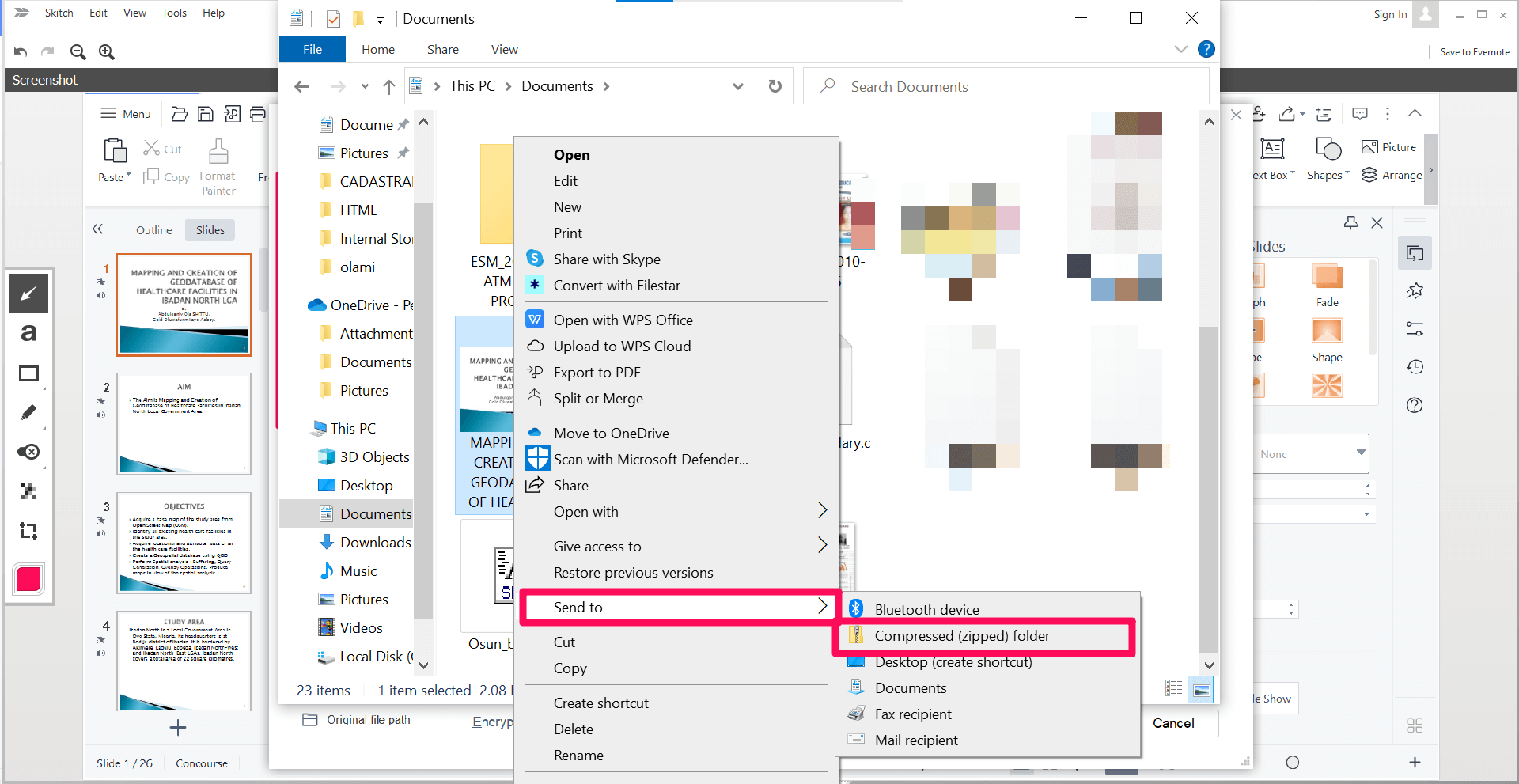Click Save to Evernote
1519x784 pixels.
coord(1473,51)
